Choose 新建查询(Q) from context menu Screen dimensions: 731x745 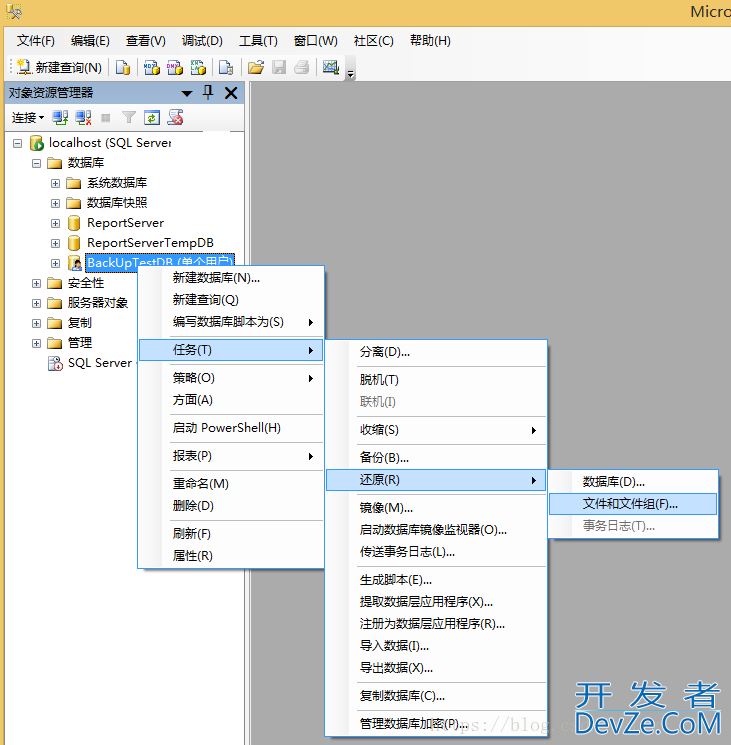click(230, 300)
